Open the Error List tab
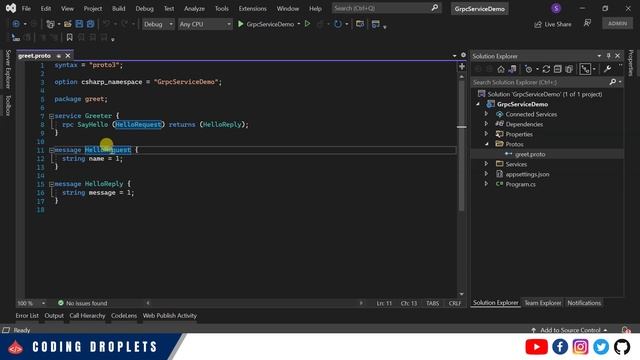The image size is (640, 360). [27, 316]
